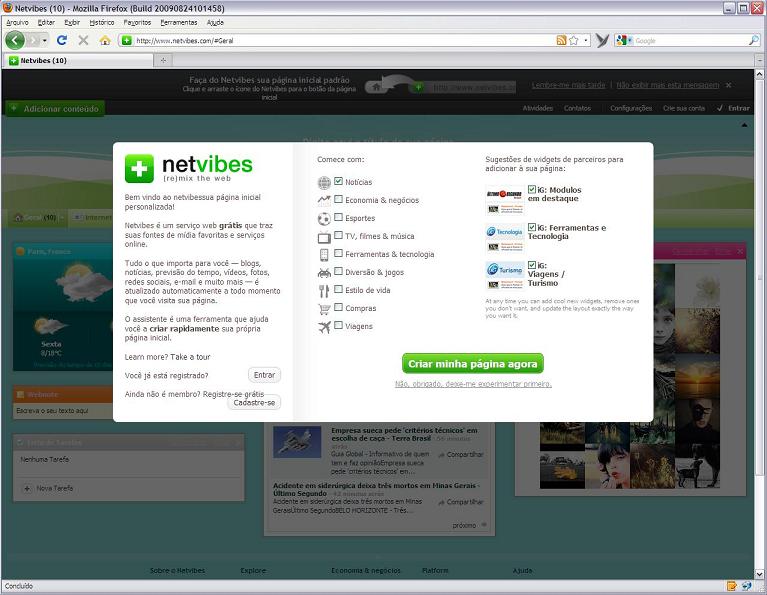Open the browser home page icon
767x595 pixels.
pyautogui.click(x=105, y=40)
